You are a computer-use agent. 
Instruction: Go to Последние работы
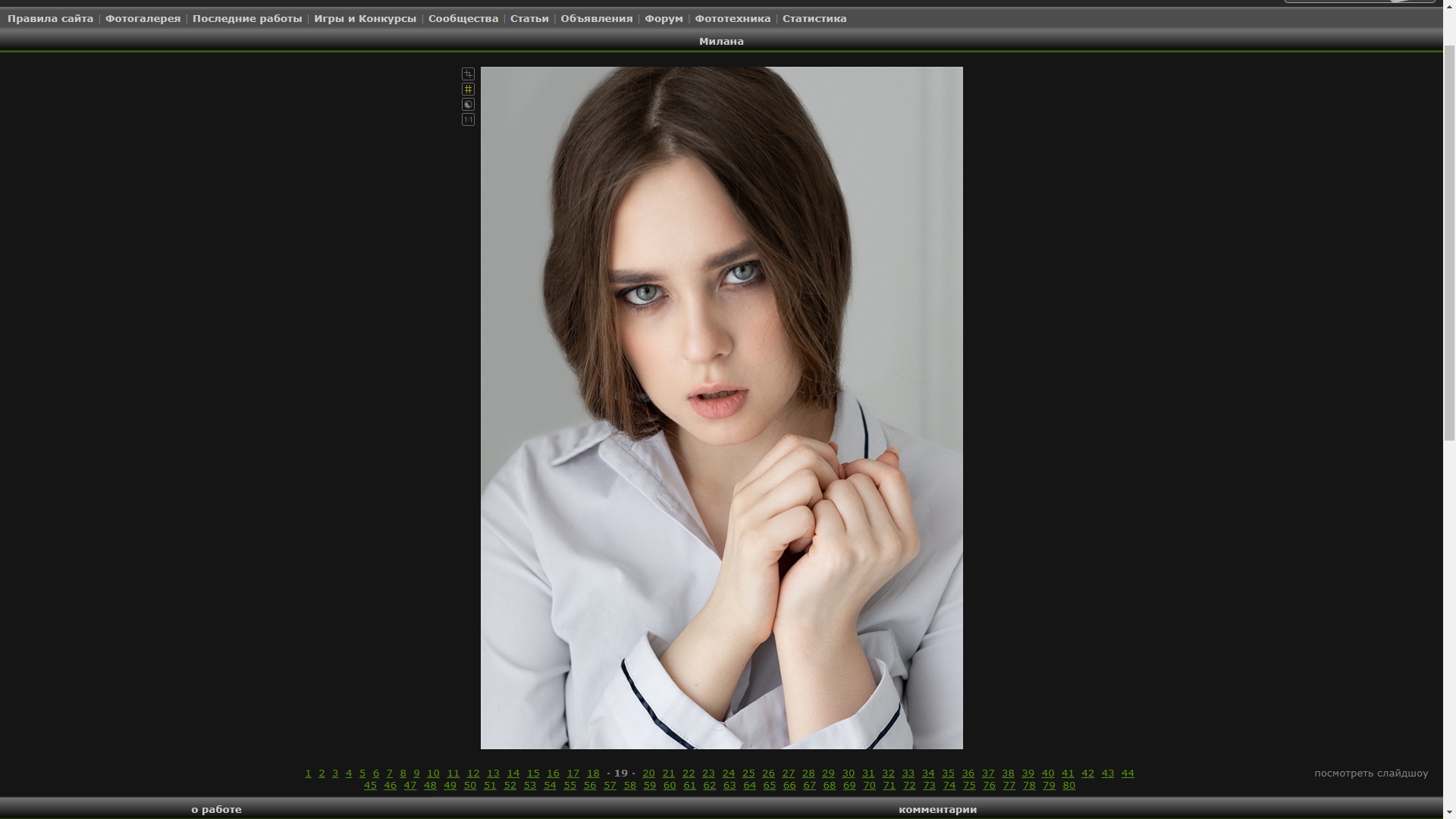247,18
